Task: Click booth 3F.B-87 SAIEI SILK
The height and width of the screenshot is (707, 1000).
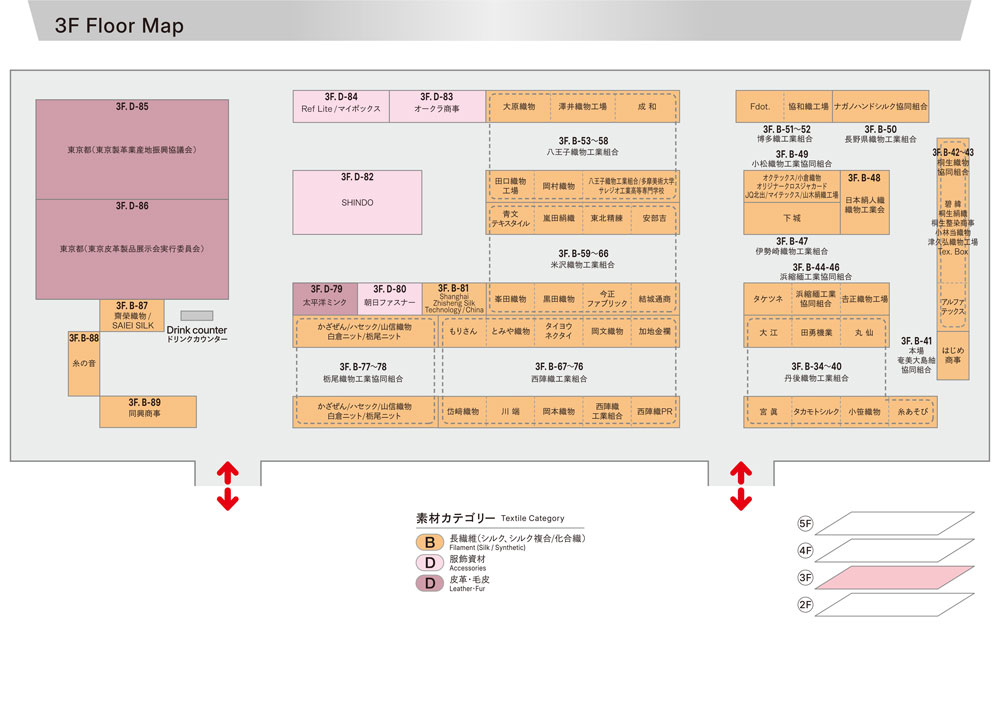Action: 132,316
